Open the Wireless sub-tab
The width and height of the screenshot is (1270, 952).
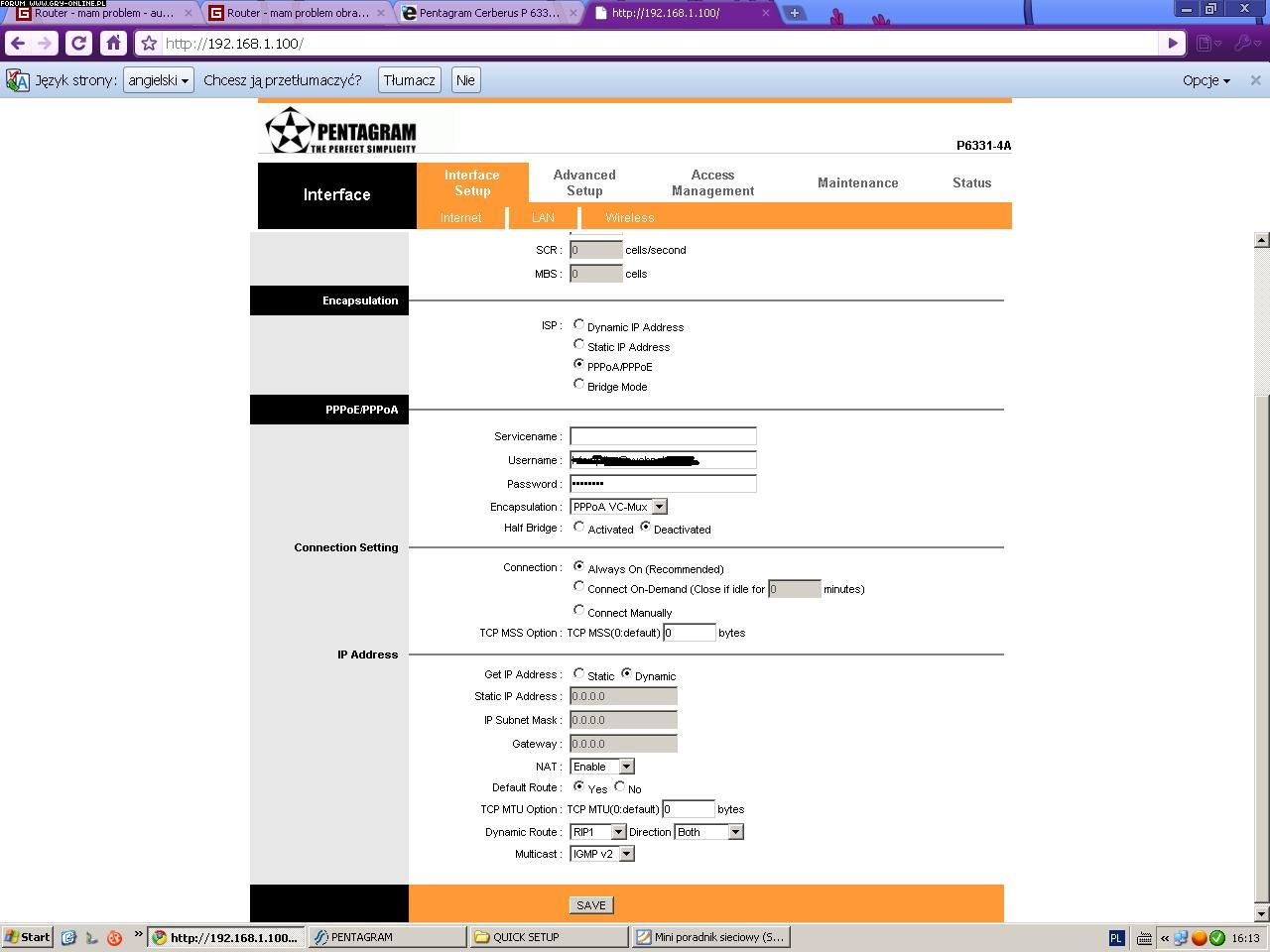tap(630, 217)
